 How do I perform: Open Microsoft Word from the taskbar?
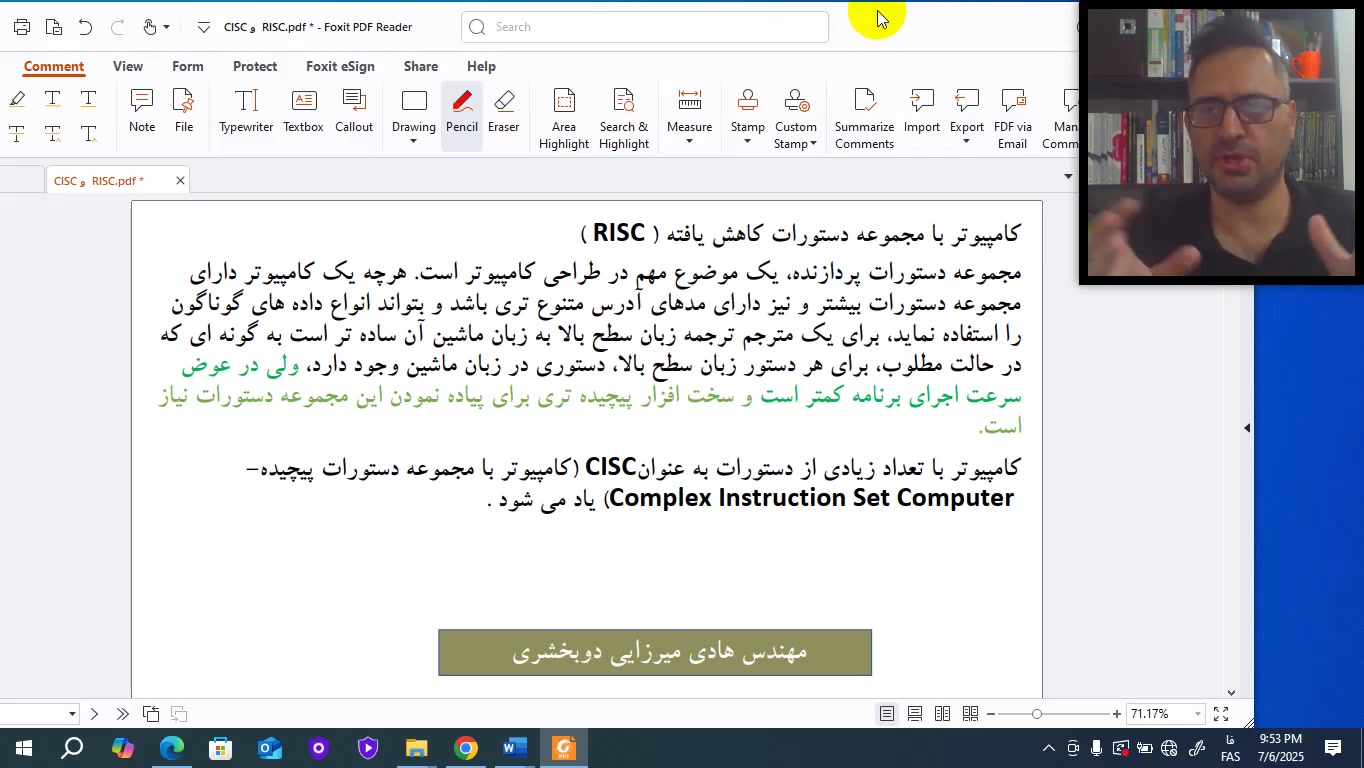point(515,748)
